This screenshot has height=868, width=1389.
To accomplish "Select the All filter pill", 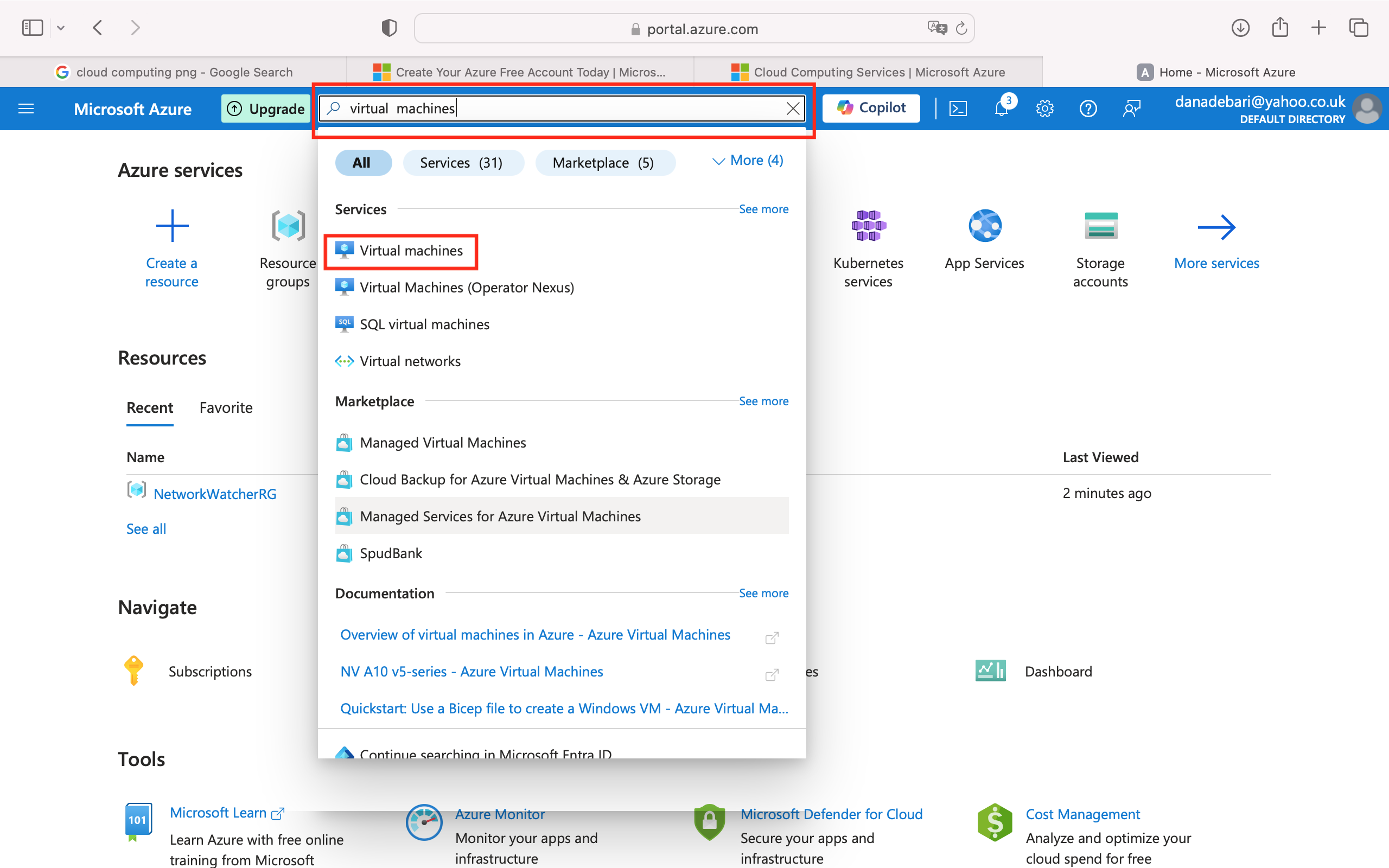I will 362,162.
